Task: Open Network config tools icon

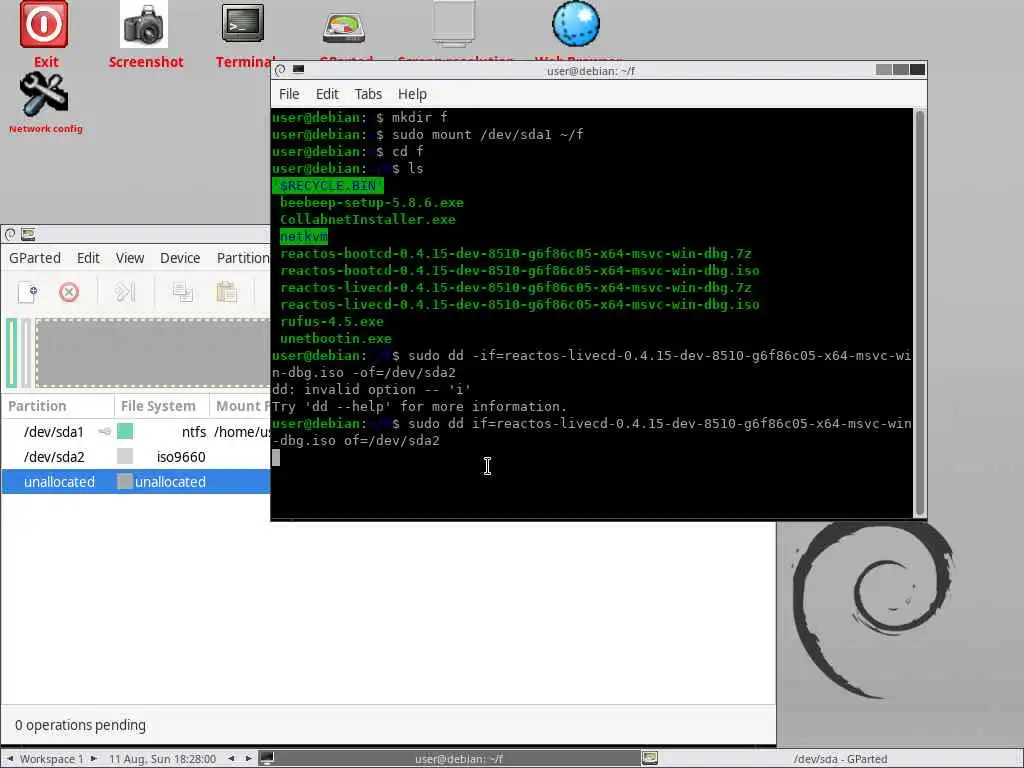Action: pos(44,94)
